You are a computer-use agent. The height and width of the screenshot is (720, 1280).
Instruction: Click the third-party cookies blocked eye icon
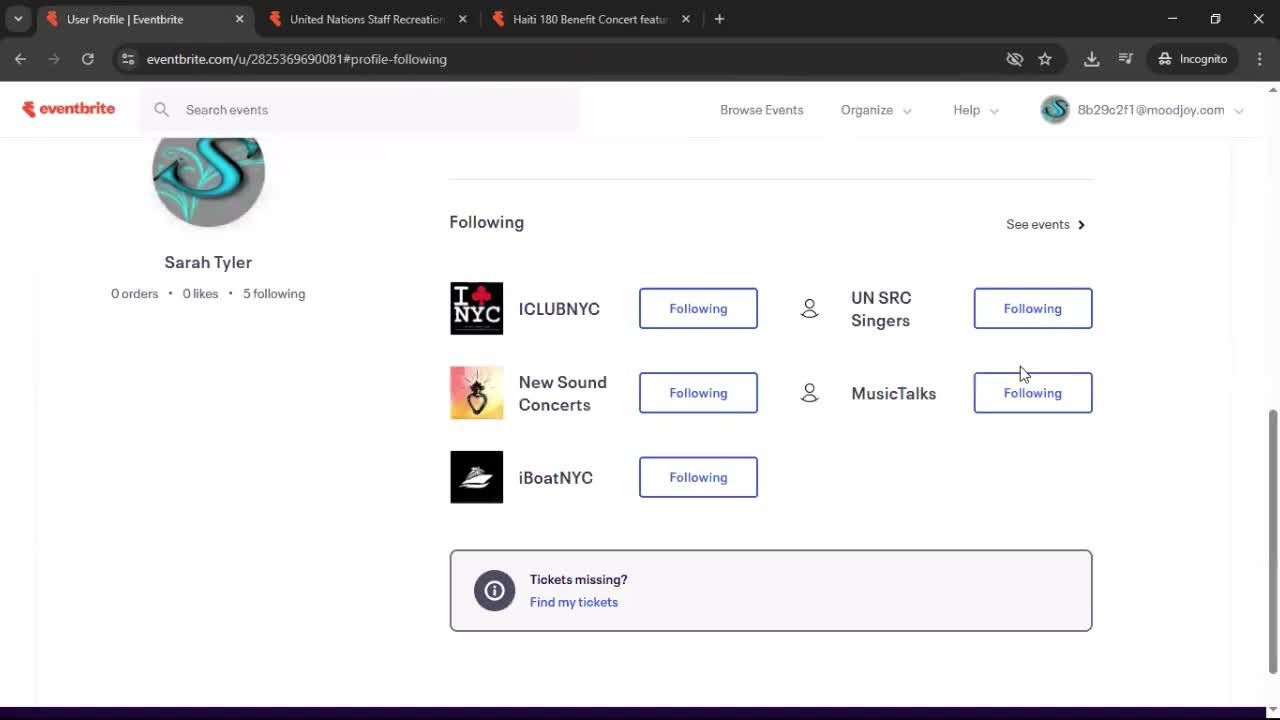[1015, 59]
